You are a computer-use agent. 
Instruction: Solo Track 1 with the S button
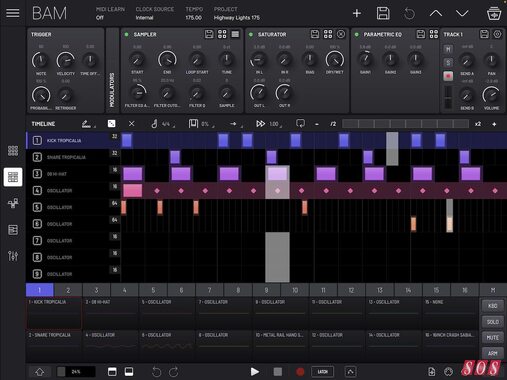[448, 63]
